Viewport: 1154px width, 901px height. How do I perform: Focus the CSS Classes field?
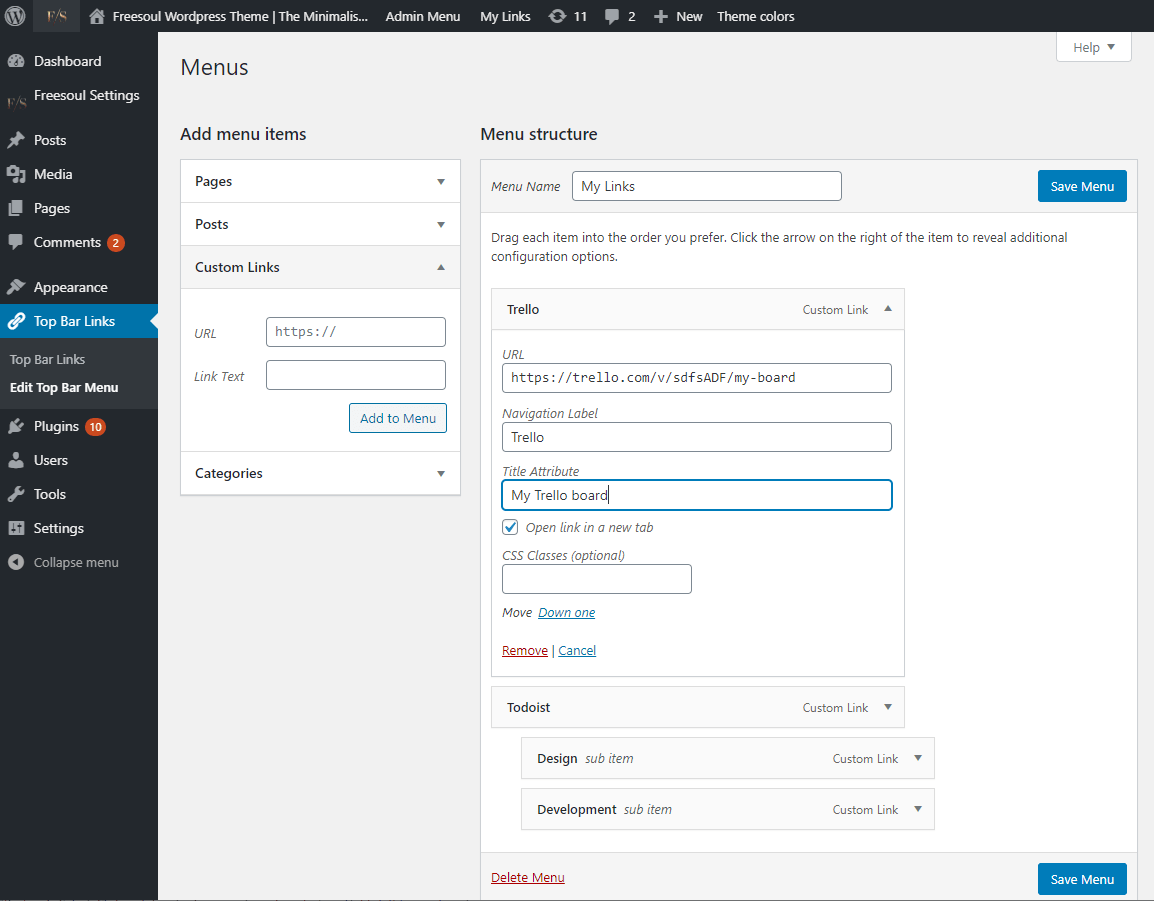click(x=597, y=579)
